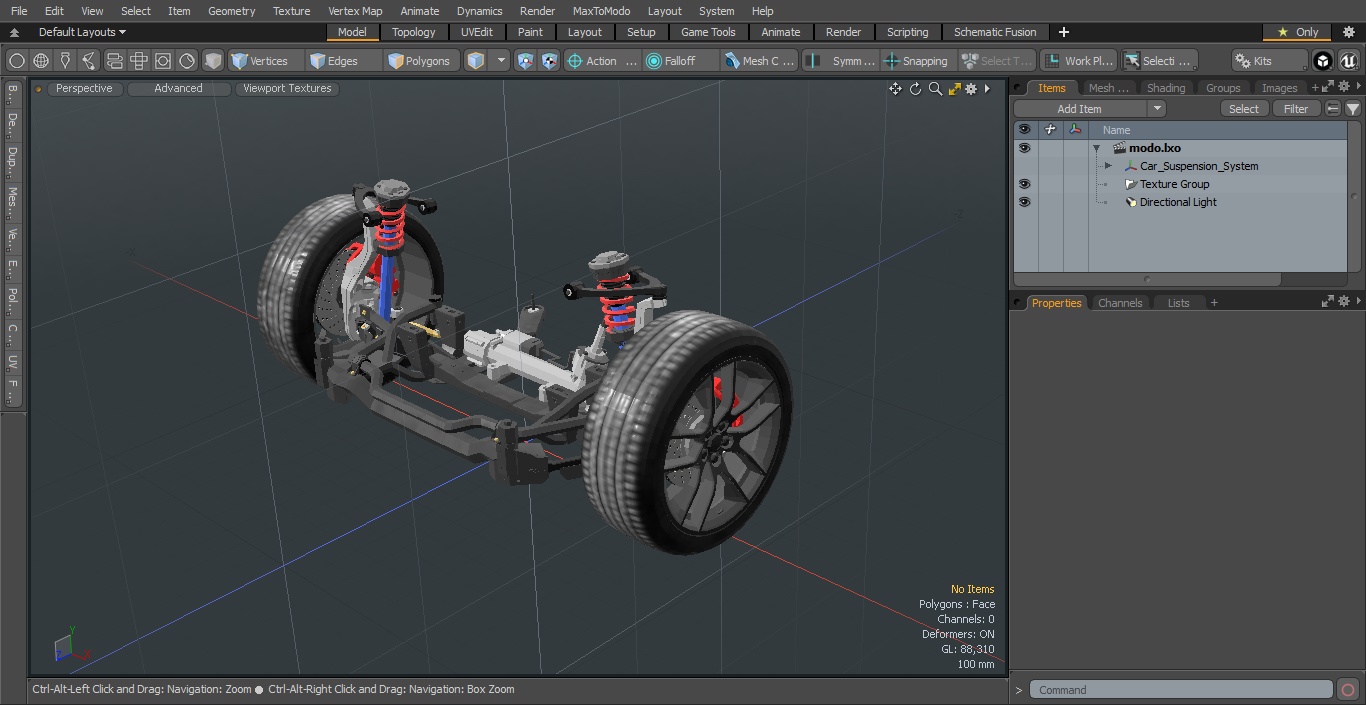
Task: Hide the Texture Group item
Action: (x=1024, y=184)
